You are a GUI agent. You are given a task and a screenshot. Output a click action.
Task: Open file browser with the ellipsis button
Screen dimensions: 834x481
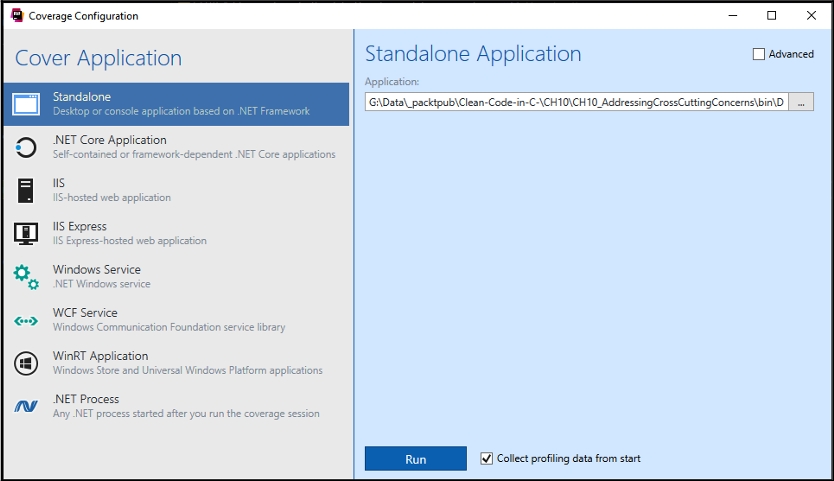coord(801,102)
